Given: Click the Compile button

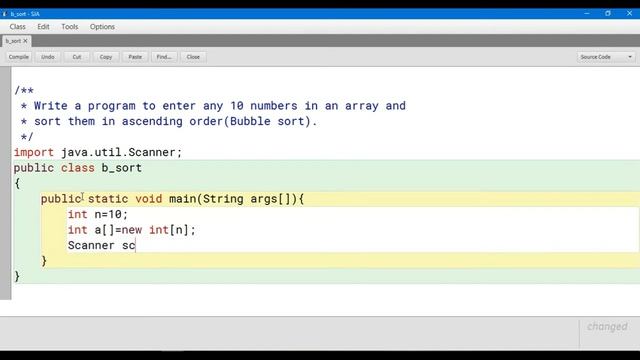Looking at the screenshot, I should tap(18, 57).
